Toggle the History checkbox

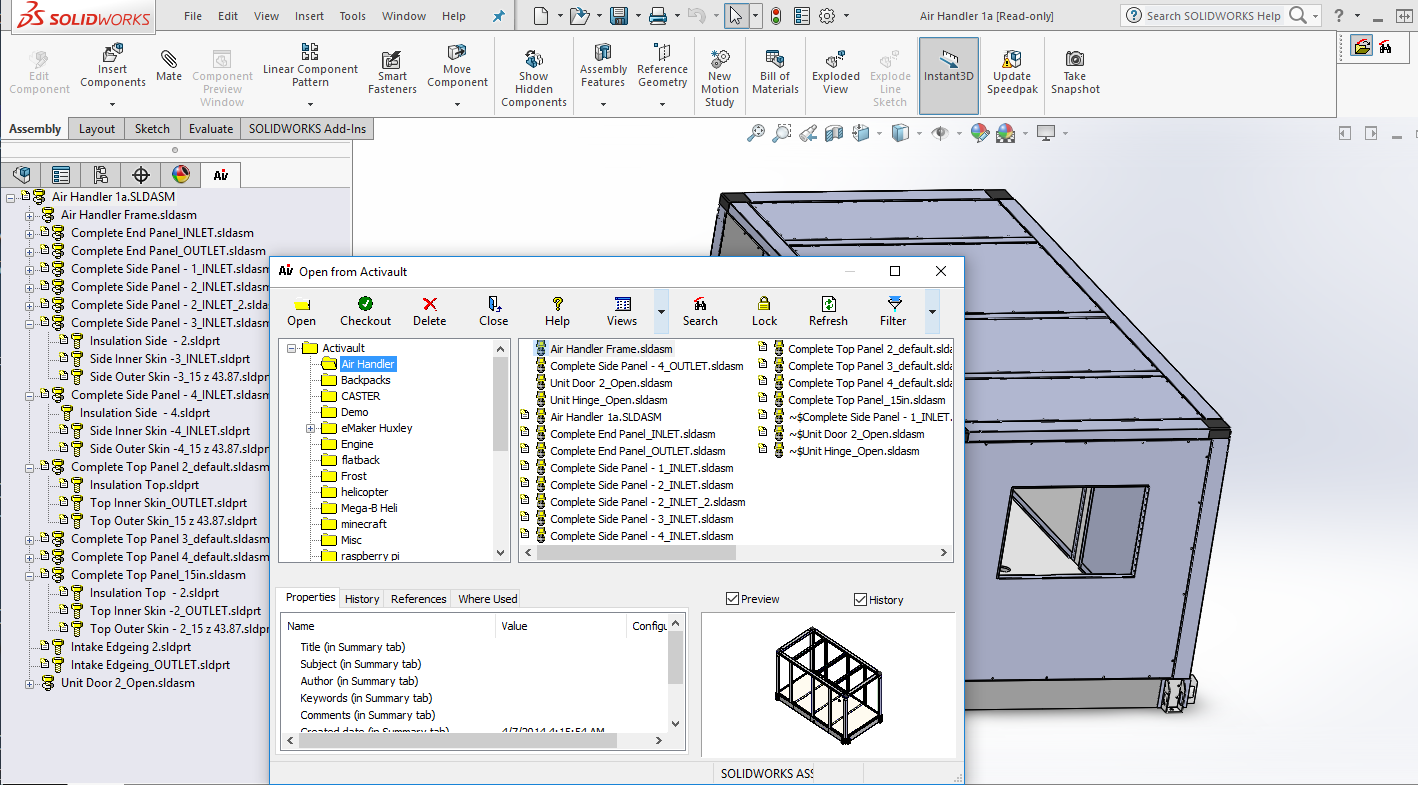(x=860, y=599)
